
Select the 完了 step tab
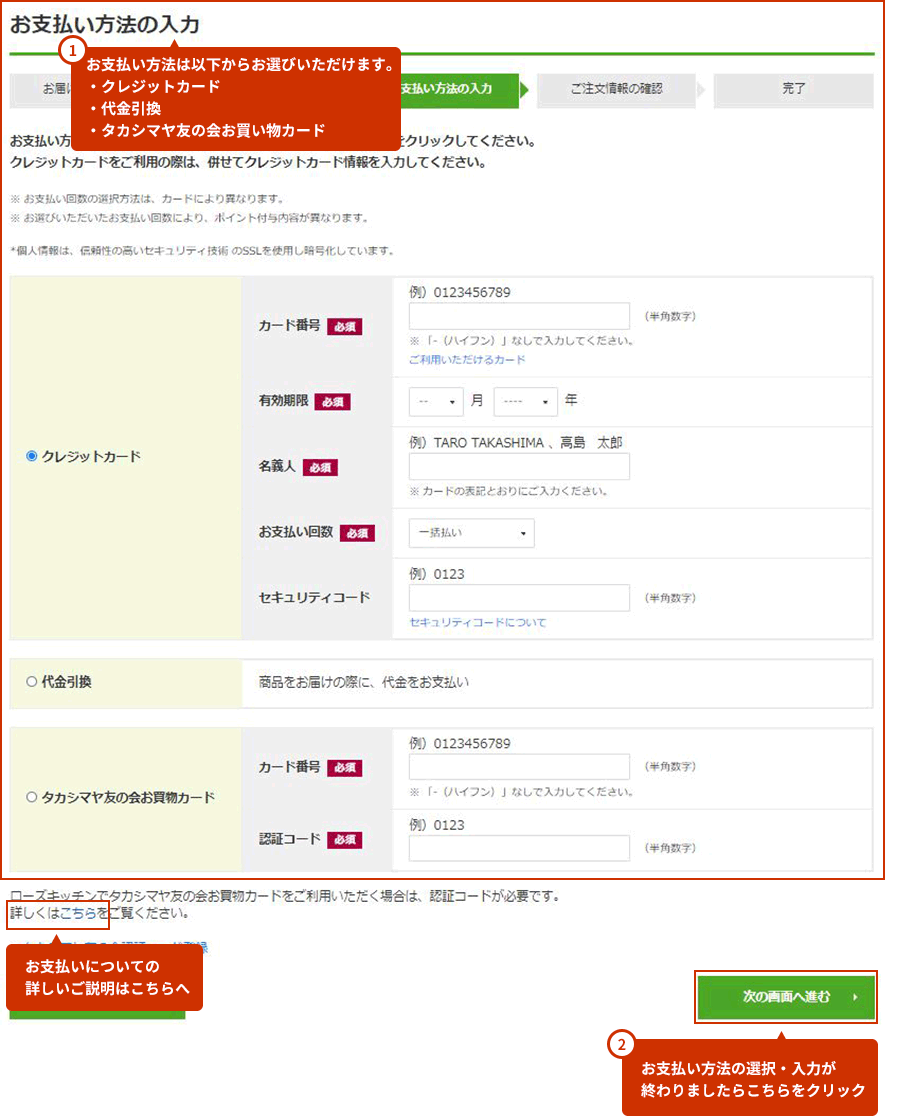pos(793,89)
